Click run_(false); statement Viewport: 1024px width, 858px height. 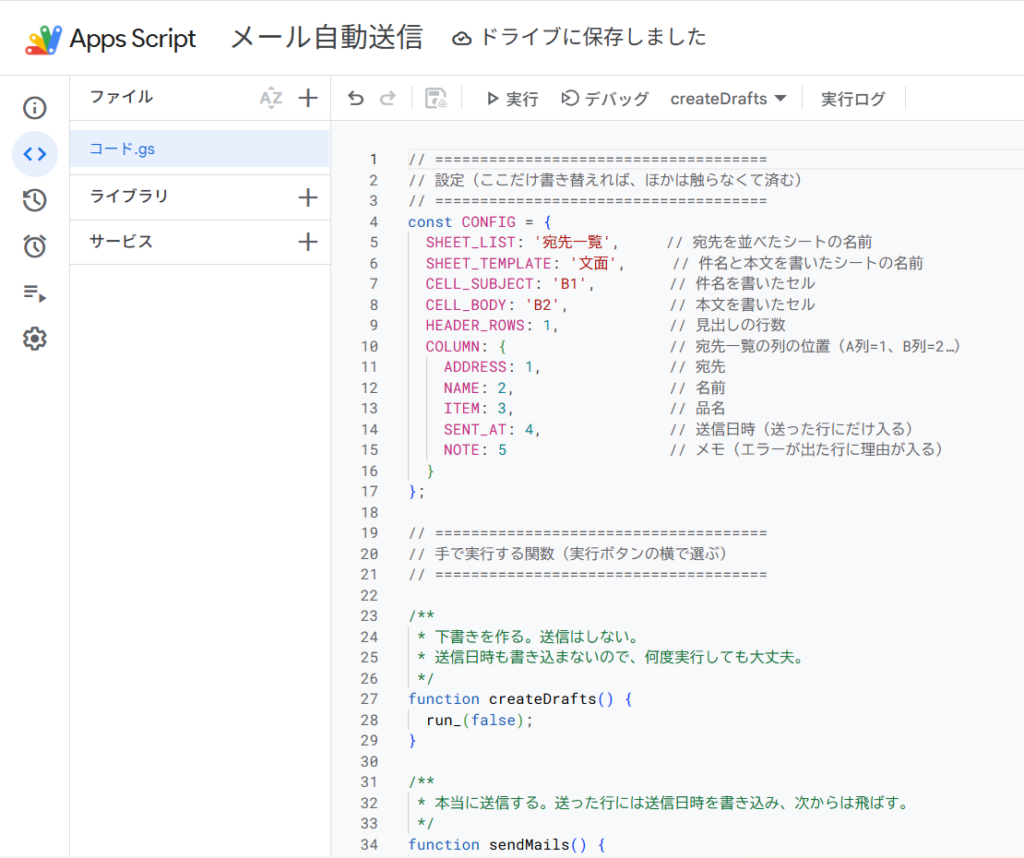[479, 720]
